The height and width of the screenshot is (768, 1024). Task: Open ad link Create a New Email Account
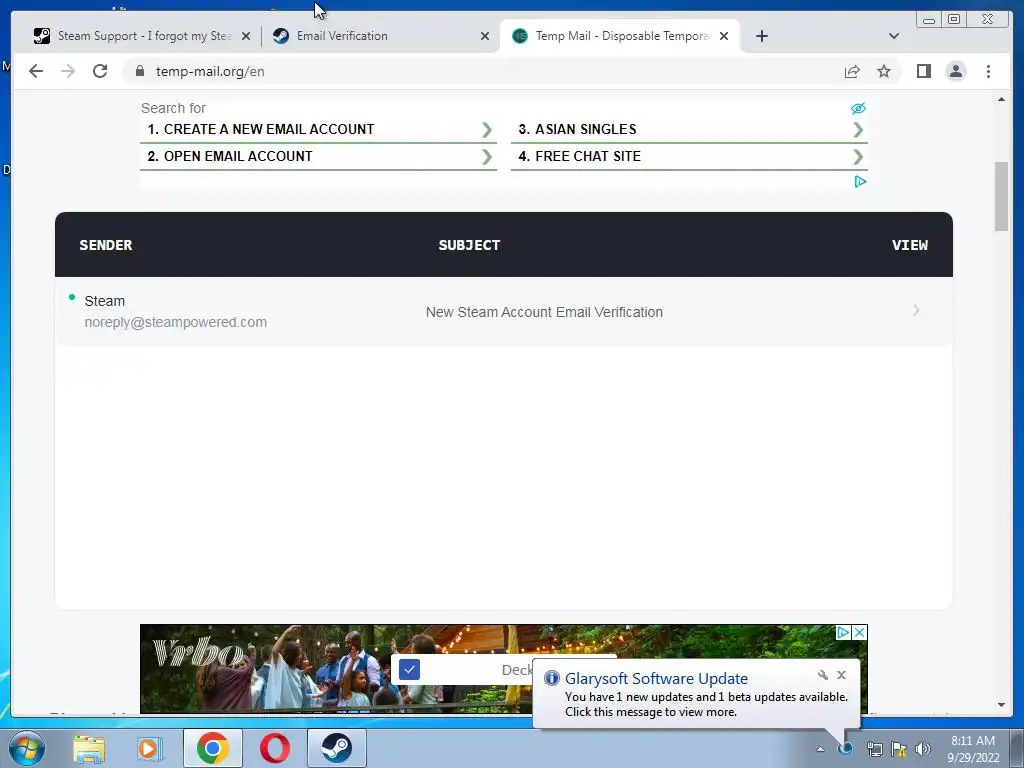tap(268, 129)
